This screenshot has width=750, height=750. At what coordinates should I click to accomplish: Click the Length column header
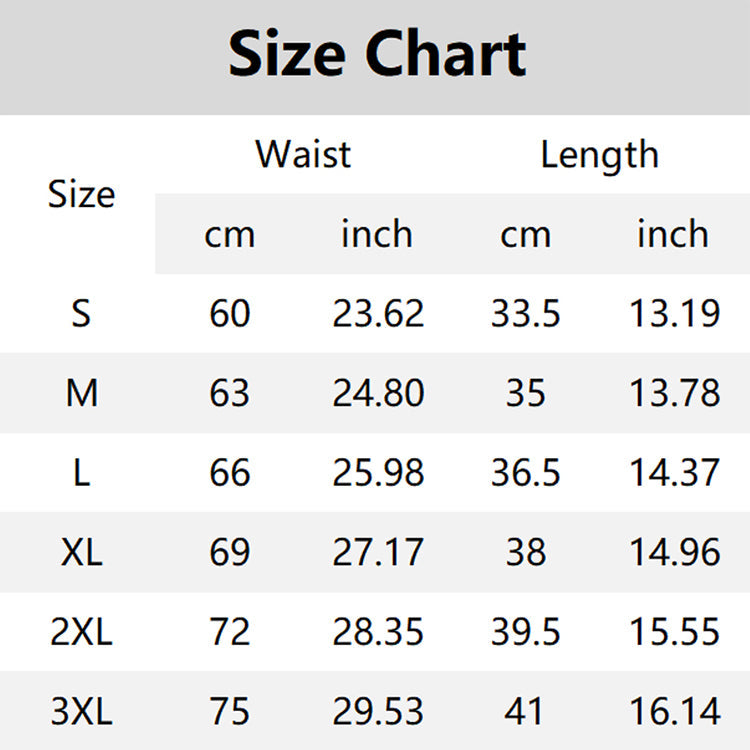pos(599,155)
